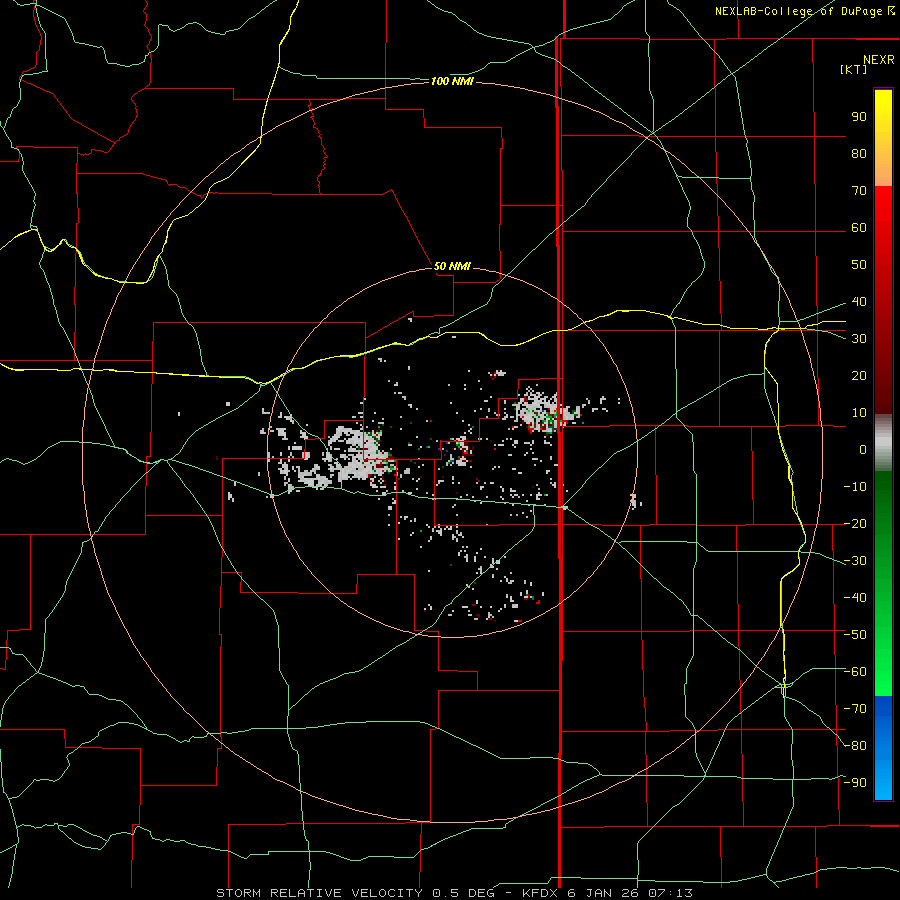Click the KT units label above color scale
900x900 pixels.
click(x=854, y=69)
